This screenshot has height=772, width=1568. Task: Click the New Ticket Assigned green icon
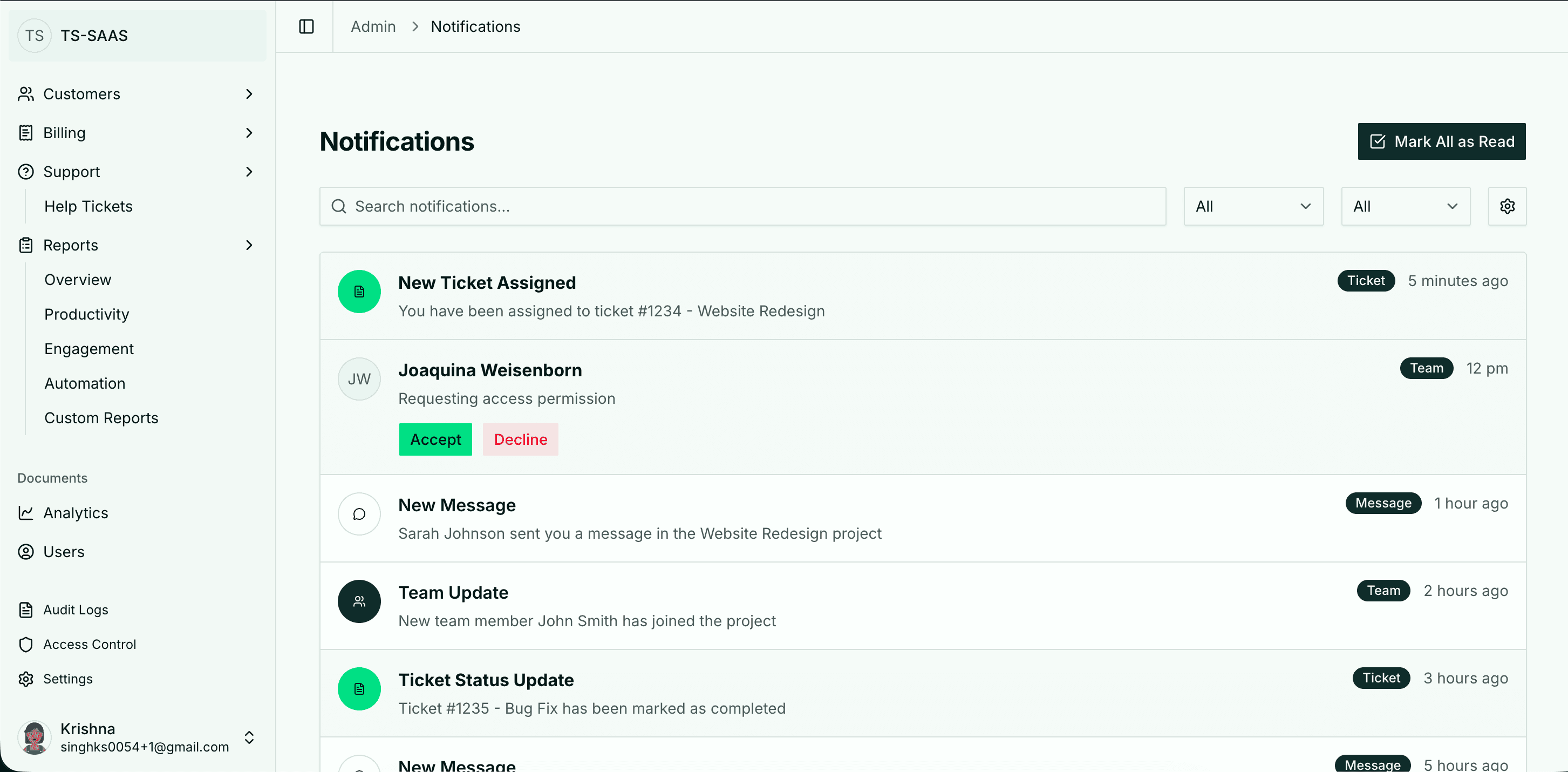pos(359,292)
